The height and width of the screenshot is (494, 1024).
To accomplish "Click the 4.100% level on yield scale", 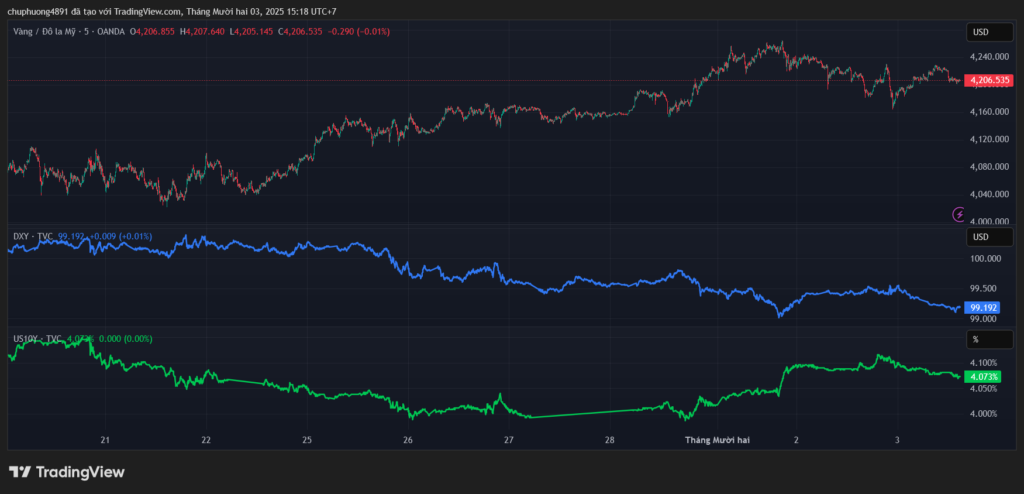I will [985, 363].
